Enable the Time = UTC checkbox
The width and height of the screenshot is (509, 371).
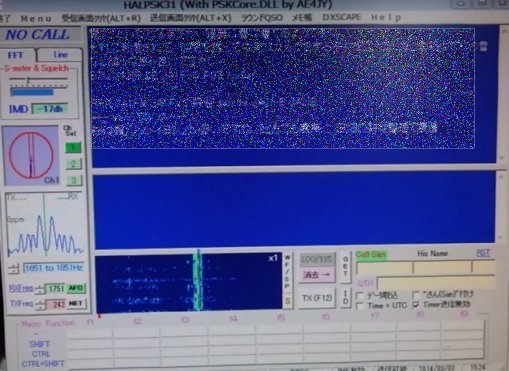[x=360, y=306]
